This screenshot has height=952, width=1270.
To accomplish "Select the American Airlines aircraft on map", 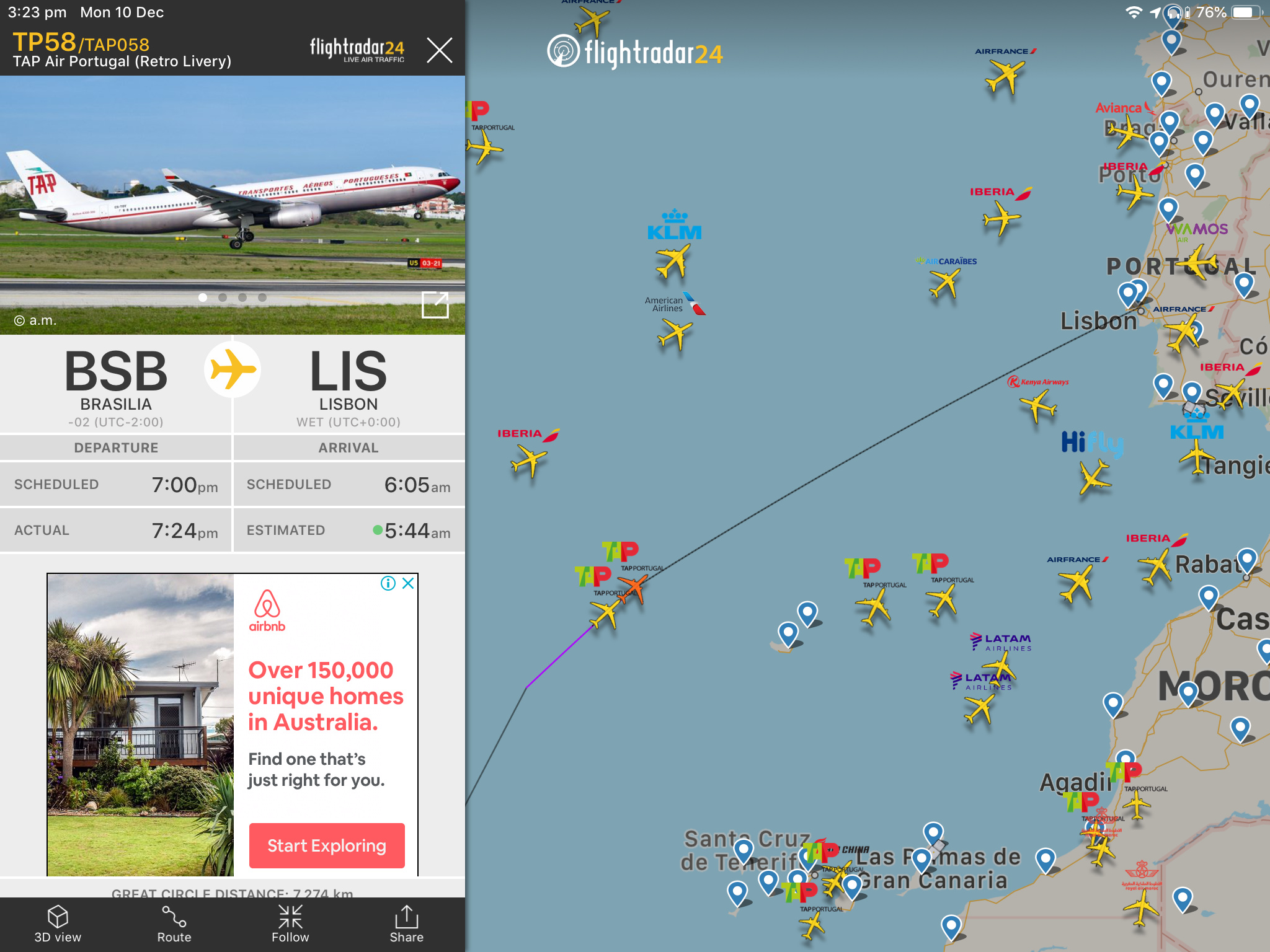I will tap(675, 335).
